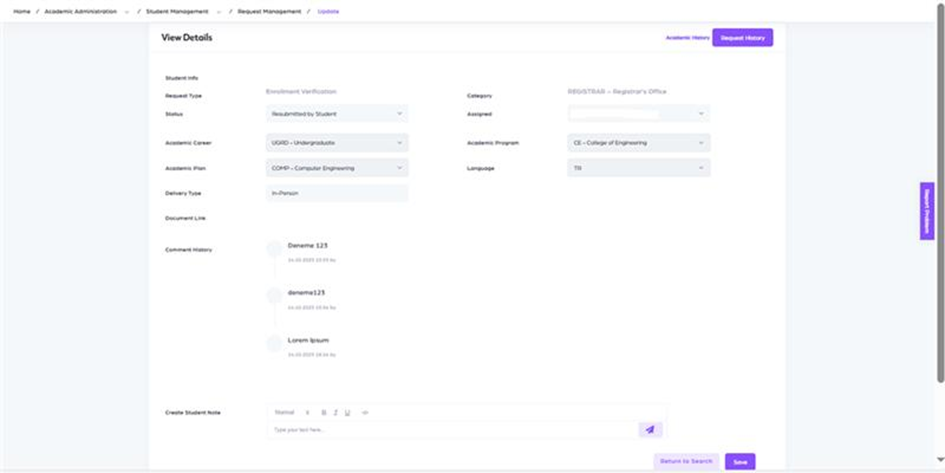This screenshot has width=945, height=473.
Task: Expand the Academic Plan dropdown
Action: (x=337, y=168)
